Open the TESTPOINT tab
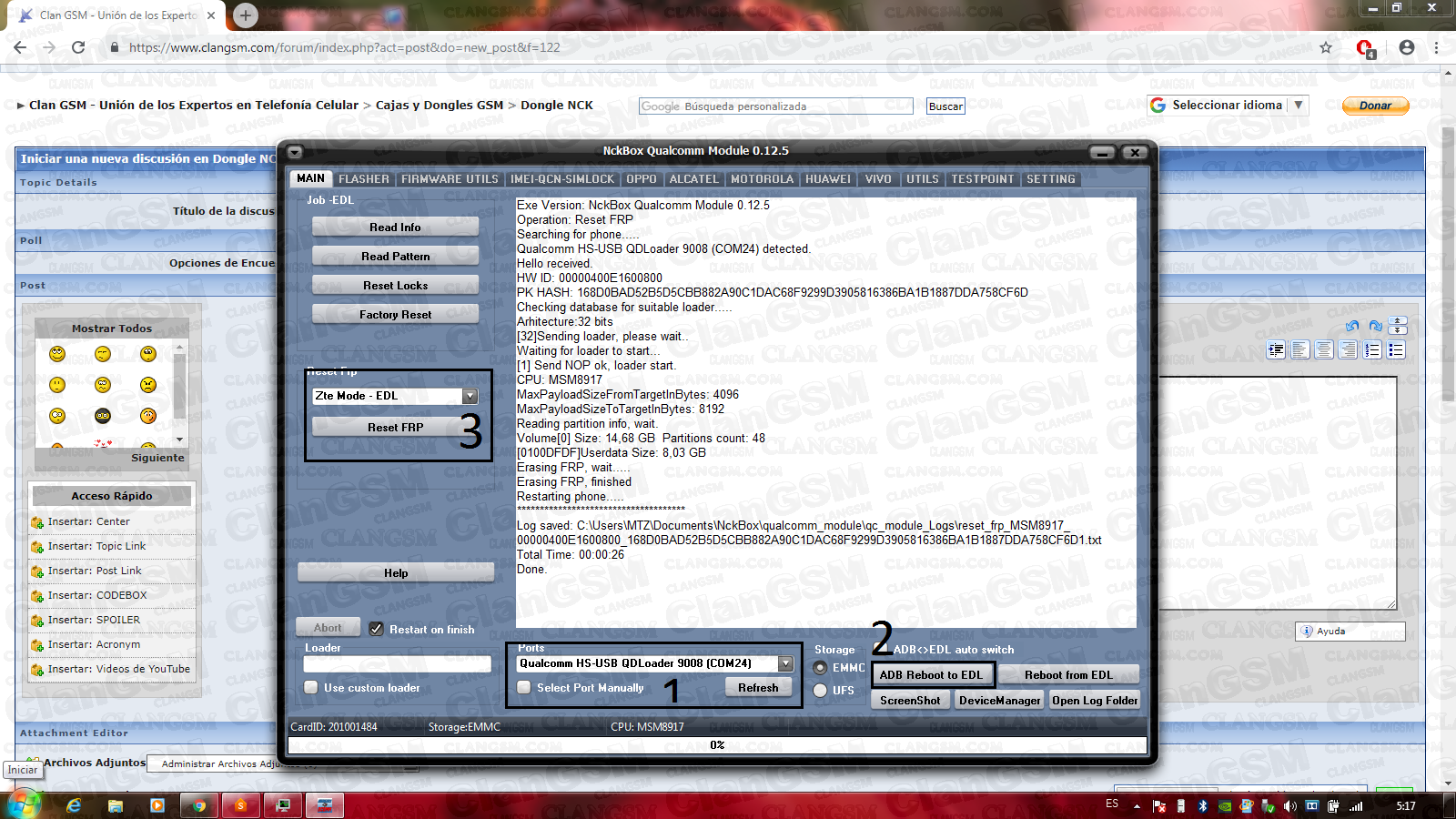This screenshot has height=819, width=1456. 983,179
